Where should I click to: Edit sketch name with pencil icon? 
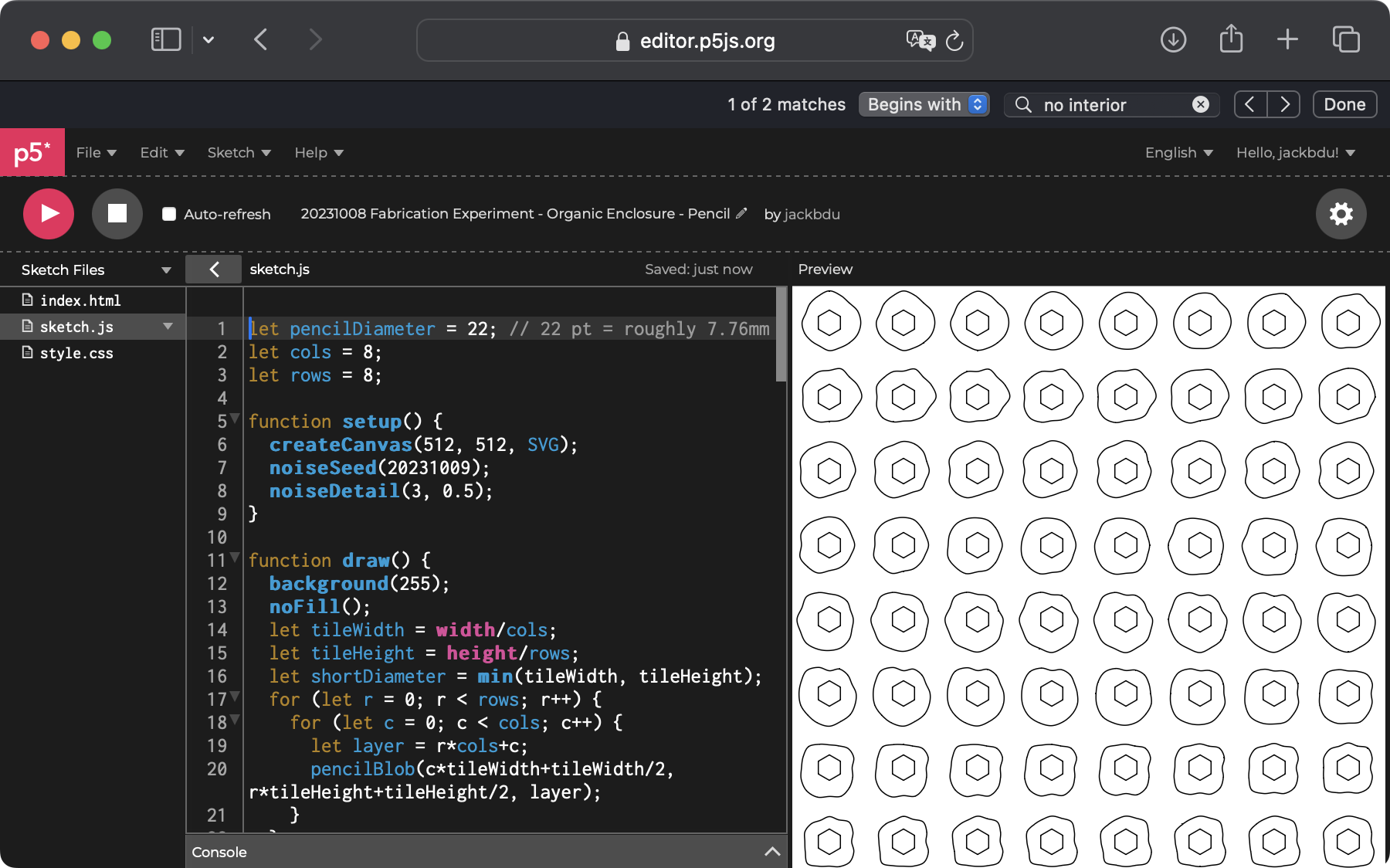pos(741,214)
